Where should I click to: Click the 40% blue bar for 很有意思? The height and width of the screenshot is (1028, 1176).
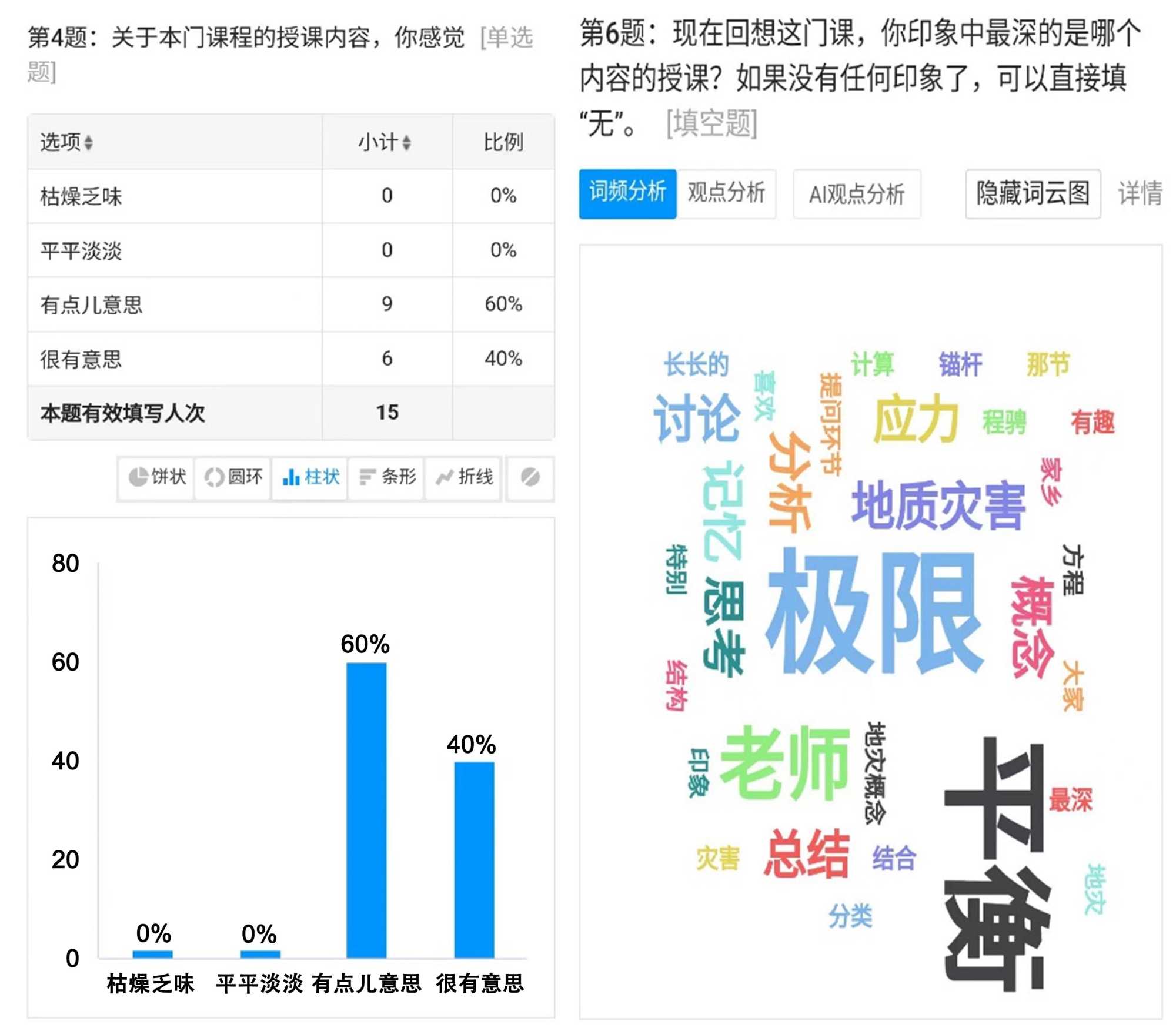point(474,859)
